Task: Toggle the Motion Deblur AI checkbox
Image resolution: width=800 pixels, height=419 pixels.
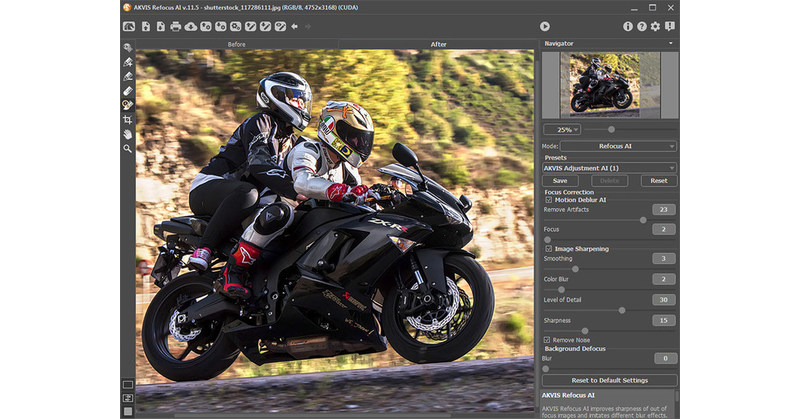Action: tap(548, 200)
